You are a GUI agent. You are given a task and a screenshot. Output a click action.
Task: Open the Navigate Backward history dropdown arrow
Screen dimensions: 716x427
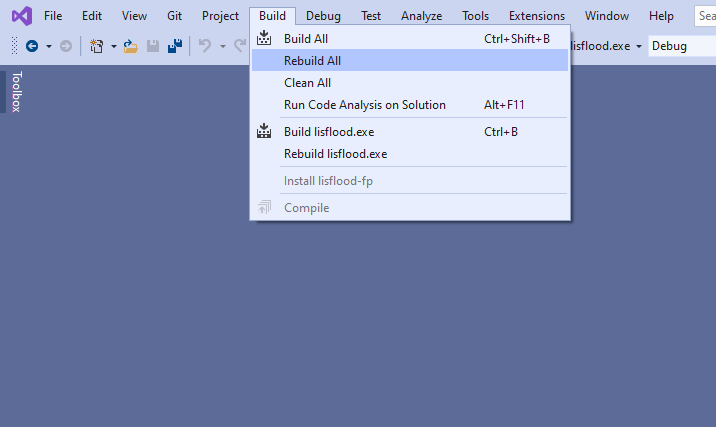point(49,46)
